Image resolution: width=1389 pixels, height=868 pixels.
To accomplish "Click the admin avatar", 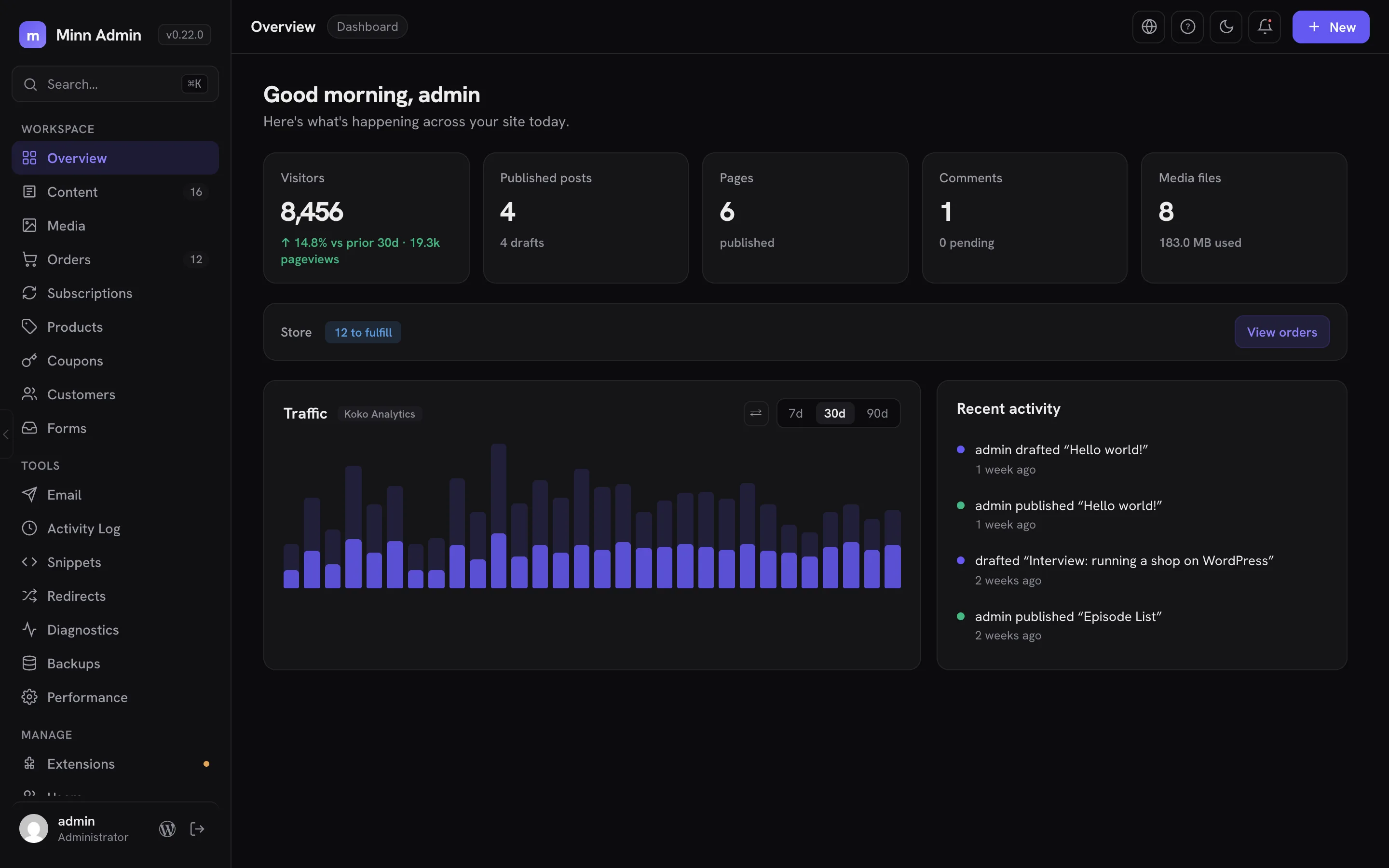I will tap(34, 828).
